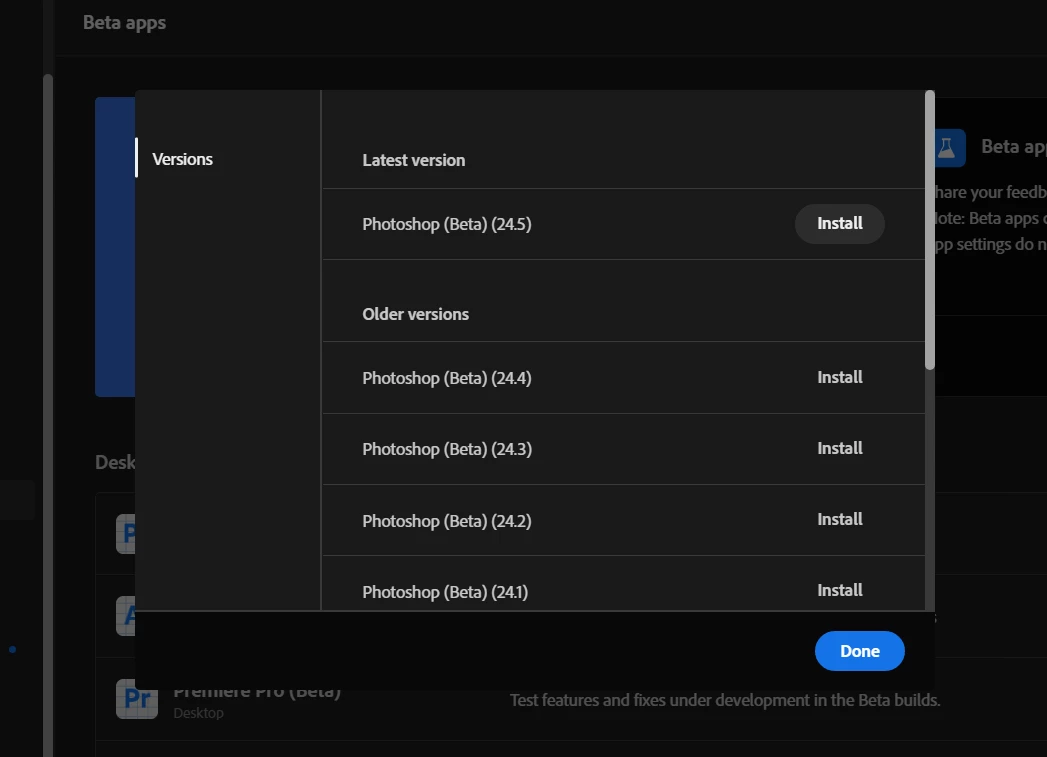Screen dimensions: 1047x757
Task: Click the 'Latest version' heading
Action: point(413,160)
